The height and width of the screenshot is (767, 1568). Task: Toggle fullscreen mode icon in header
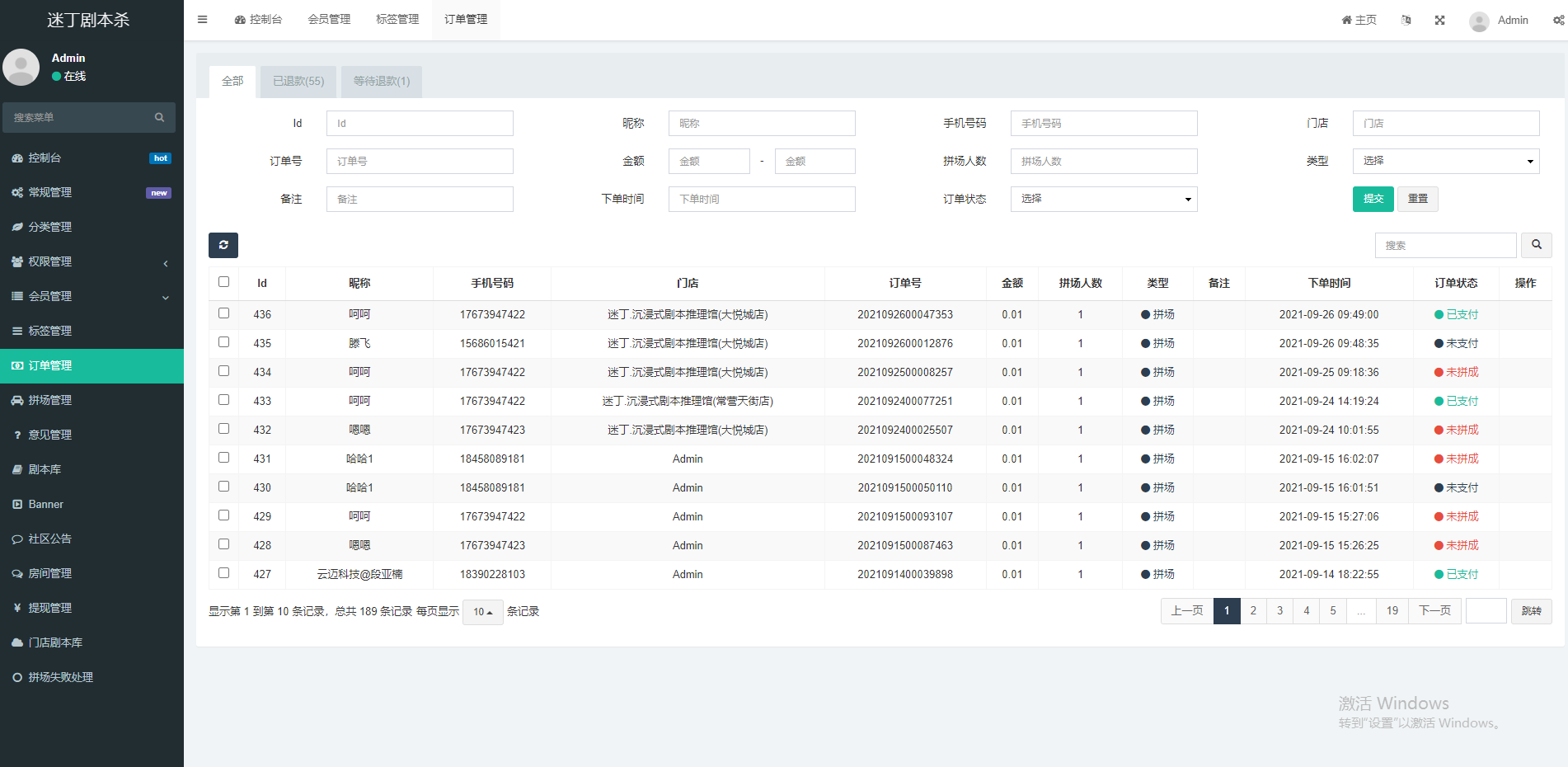tap(1439, 20)
